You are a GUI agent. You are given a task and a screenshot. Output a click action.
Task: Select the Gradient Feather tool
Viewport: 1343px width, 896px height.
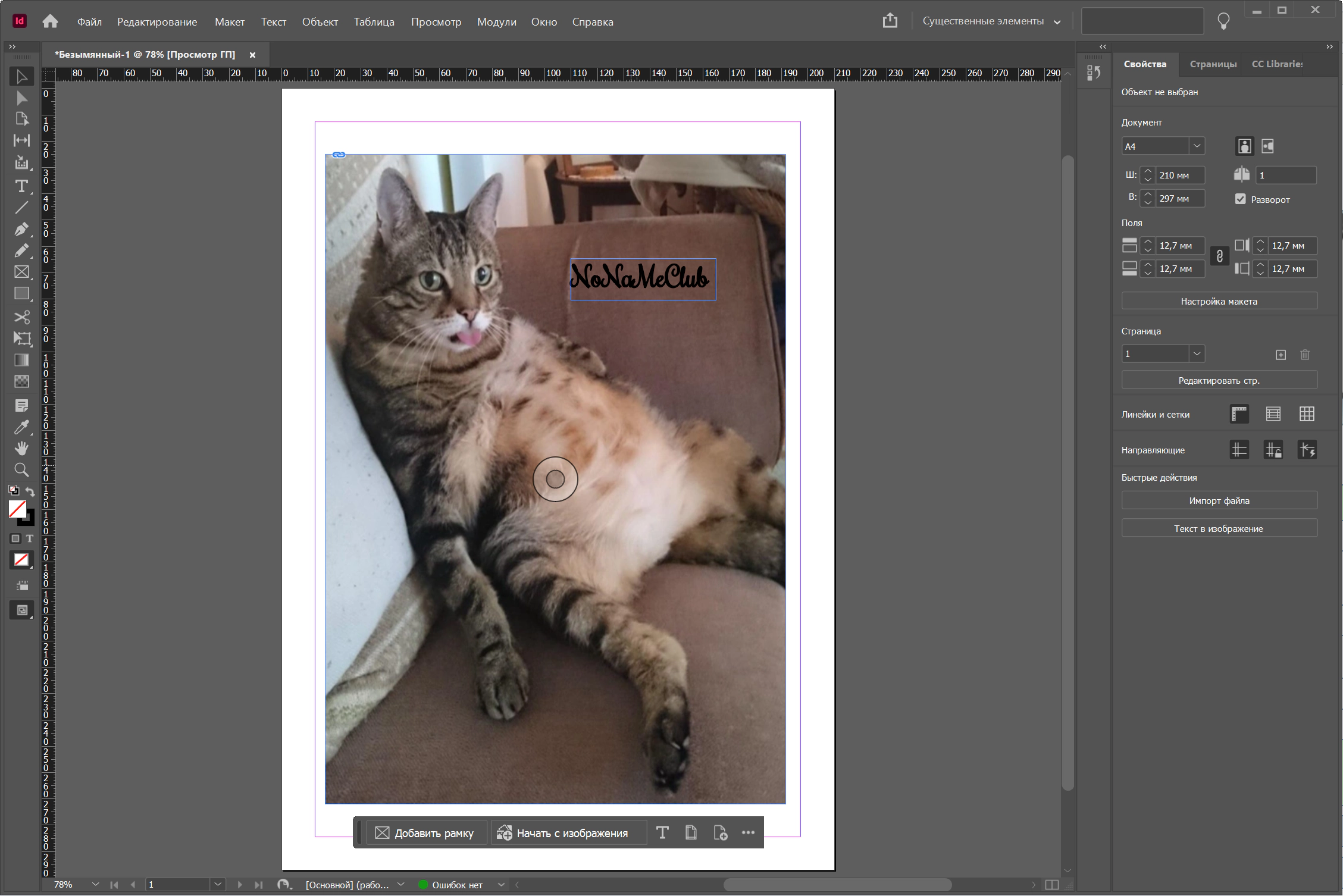point(21,381)
